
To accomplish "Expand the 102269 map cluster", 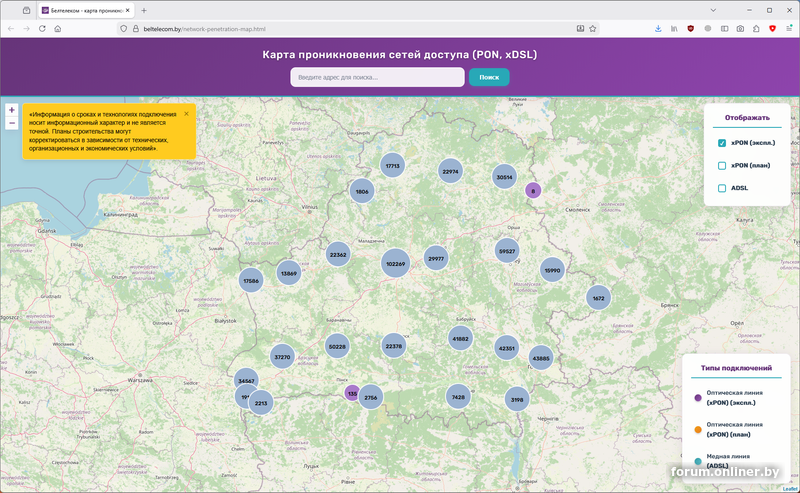I will tap(395, 264).
